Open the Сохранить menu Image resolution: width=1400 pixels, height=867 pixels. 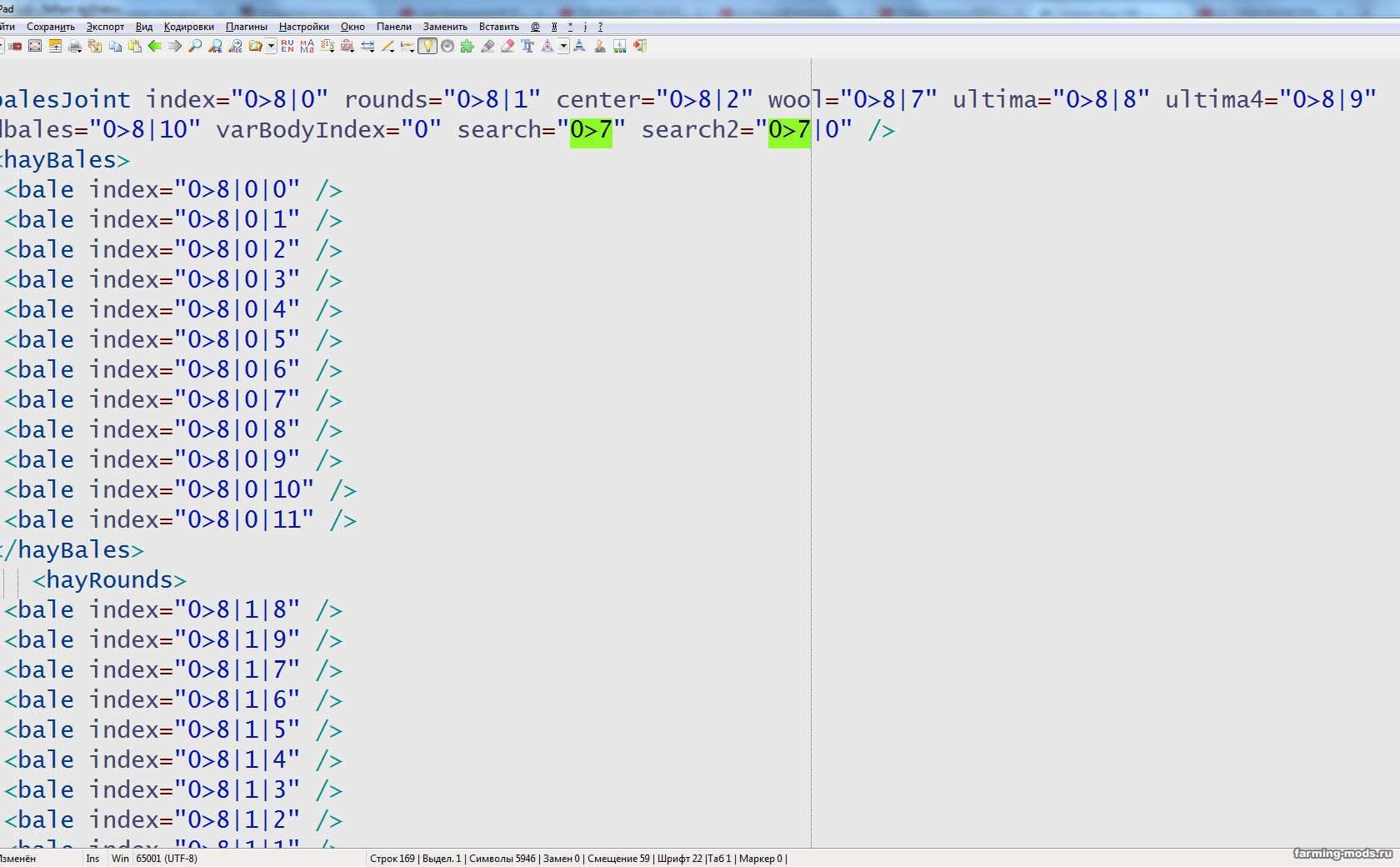coord(51,27)
